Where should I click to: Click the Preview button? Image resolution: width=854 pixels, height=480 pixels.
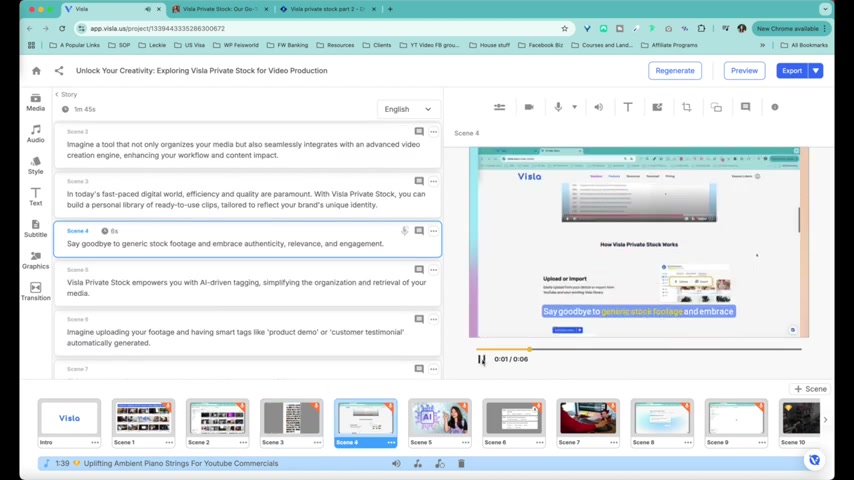(744, 71)
